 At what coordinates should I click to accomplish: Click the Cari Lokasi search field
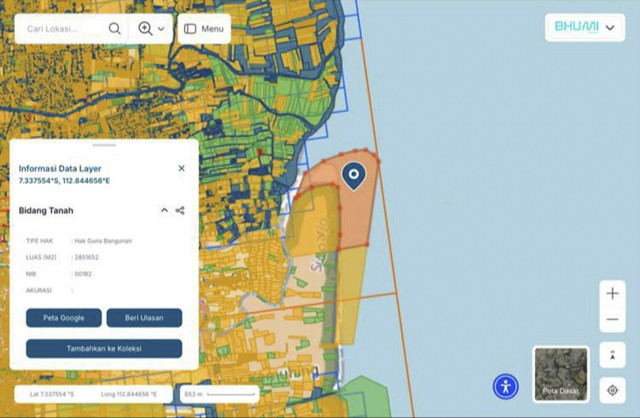coord(62,29)
